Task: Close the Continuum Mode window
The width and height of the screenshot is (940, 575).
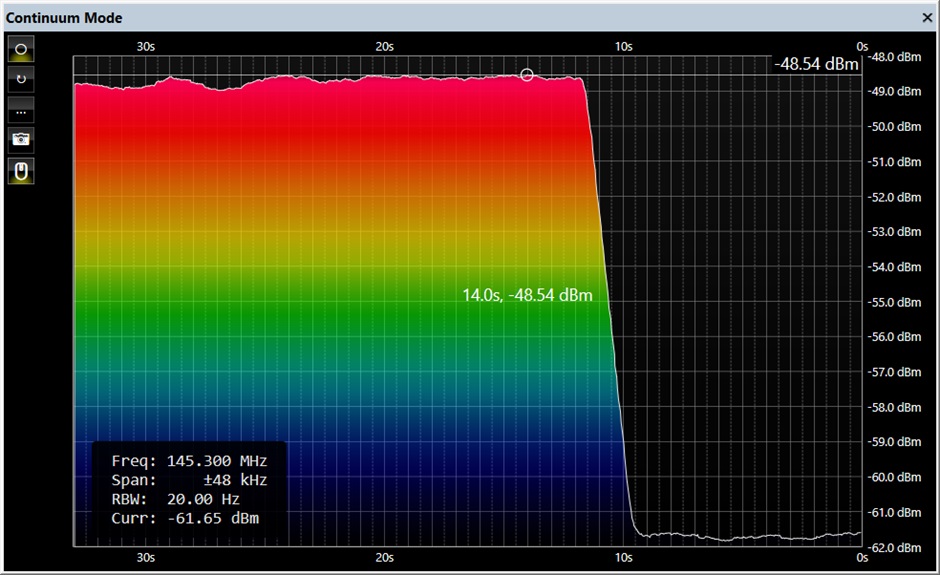Action: 927,18
